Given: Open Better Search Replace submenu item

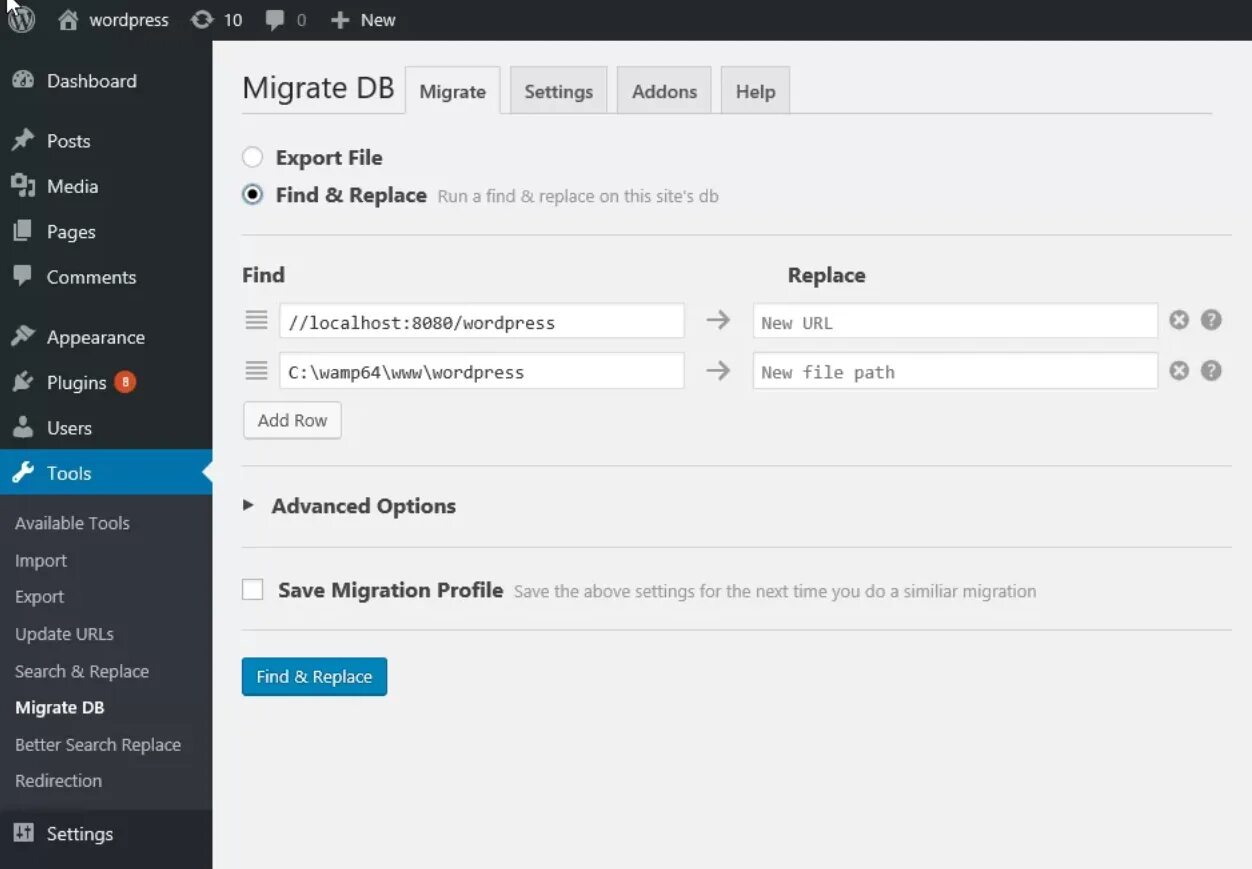Looking at the screenshot, I should pos(98,745).
